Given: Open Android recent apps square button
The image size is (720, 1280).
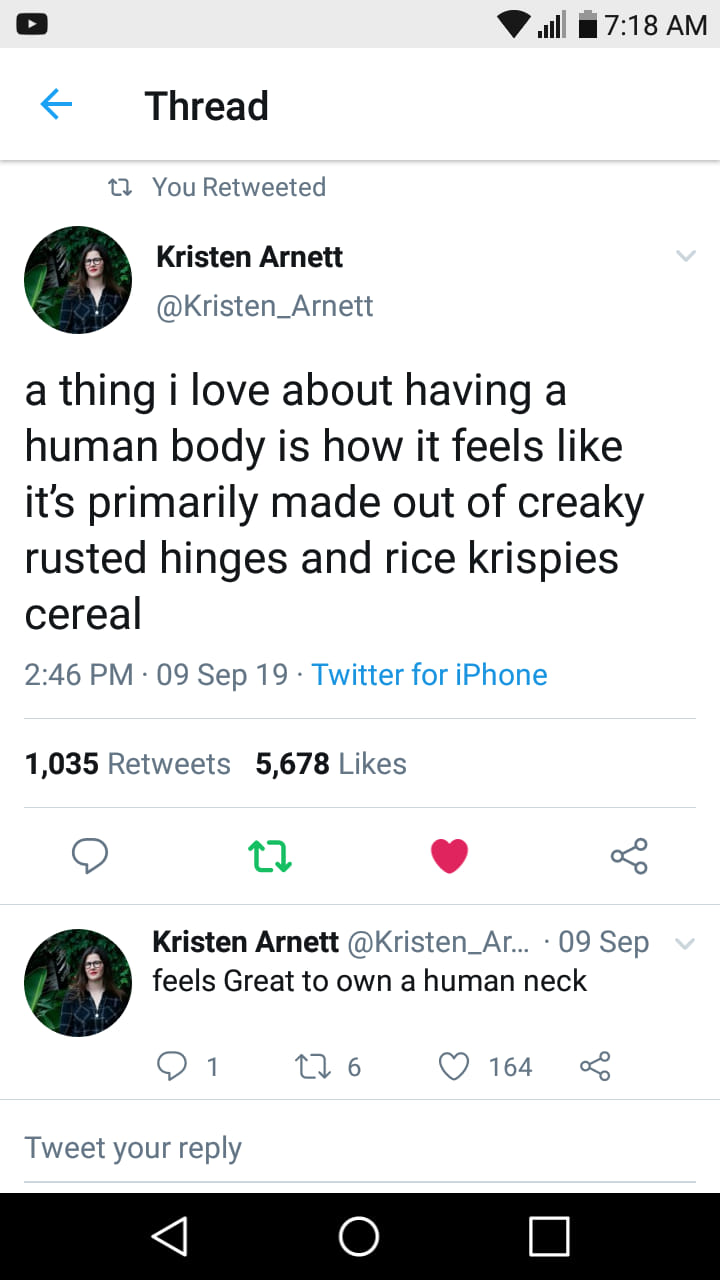Looking at the screenshot, I should 549,1236.
